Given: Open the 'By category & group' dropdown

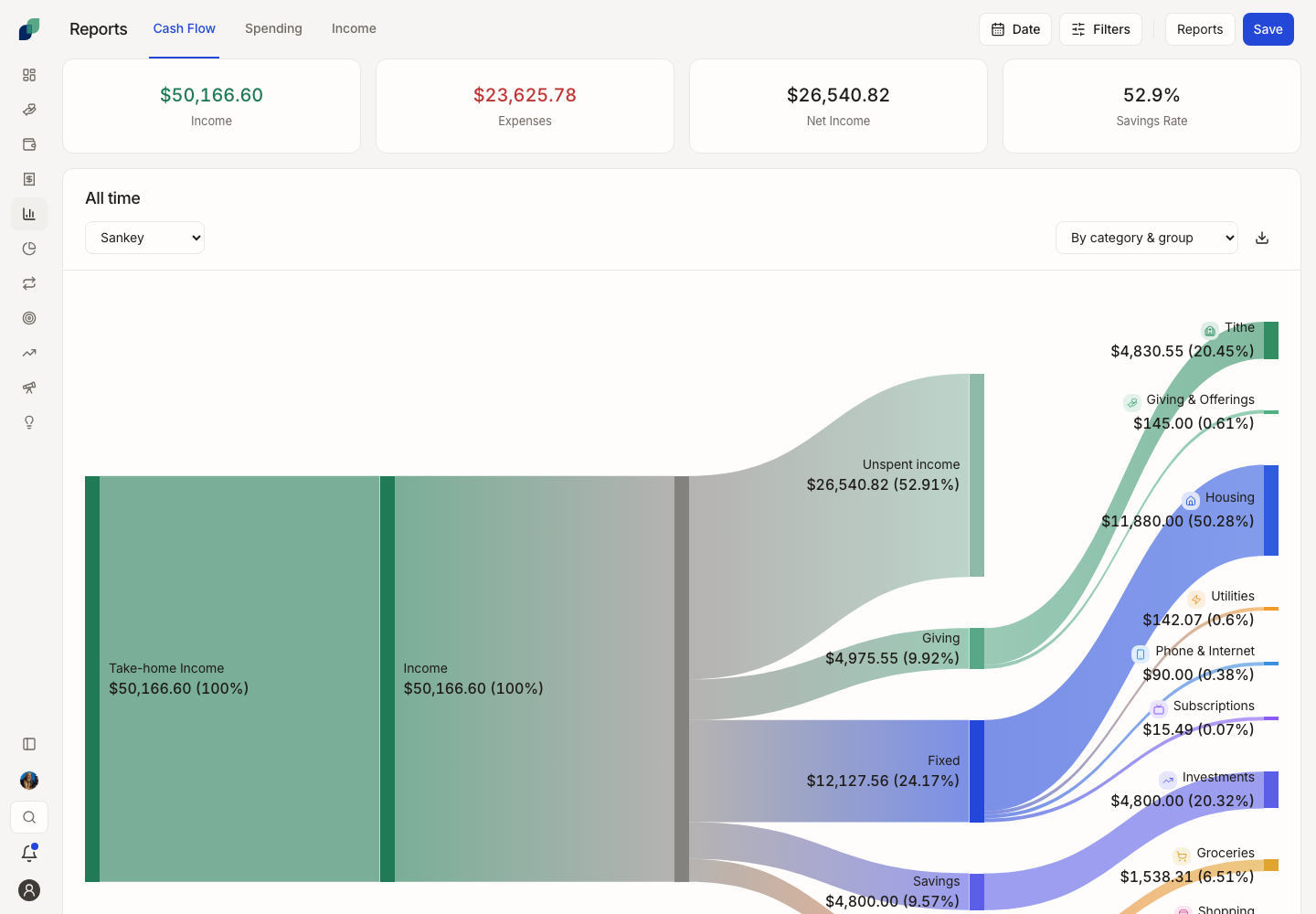Looking at the screenshot, I should click(x=1147, y=238).
